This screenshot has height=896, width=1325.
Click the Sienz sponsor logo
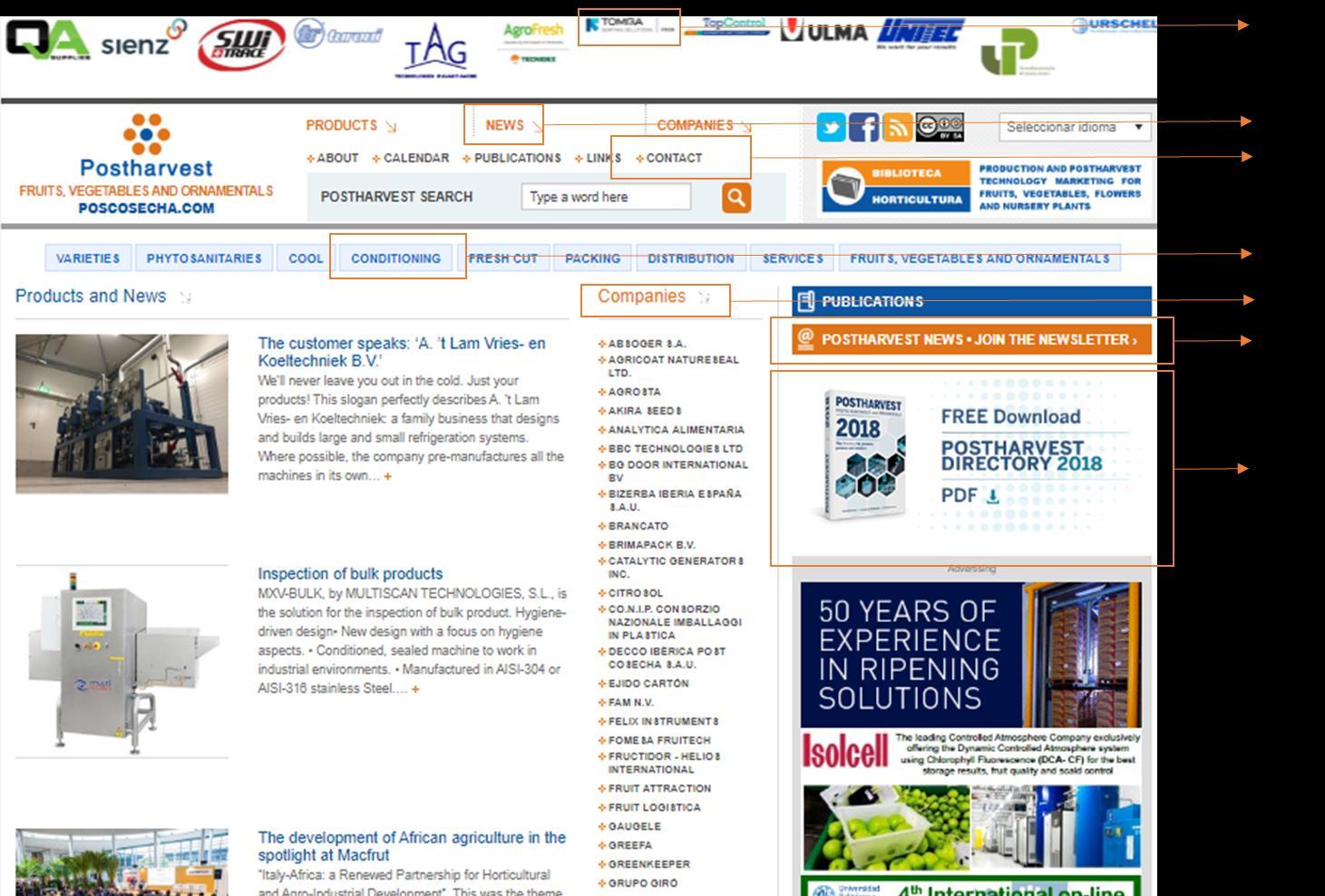point(143,40)
